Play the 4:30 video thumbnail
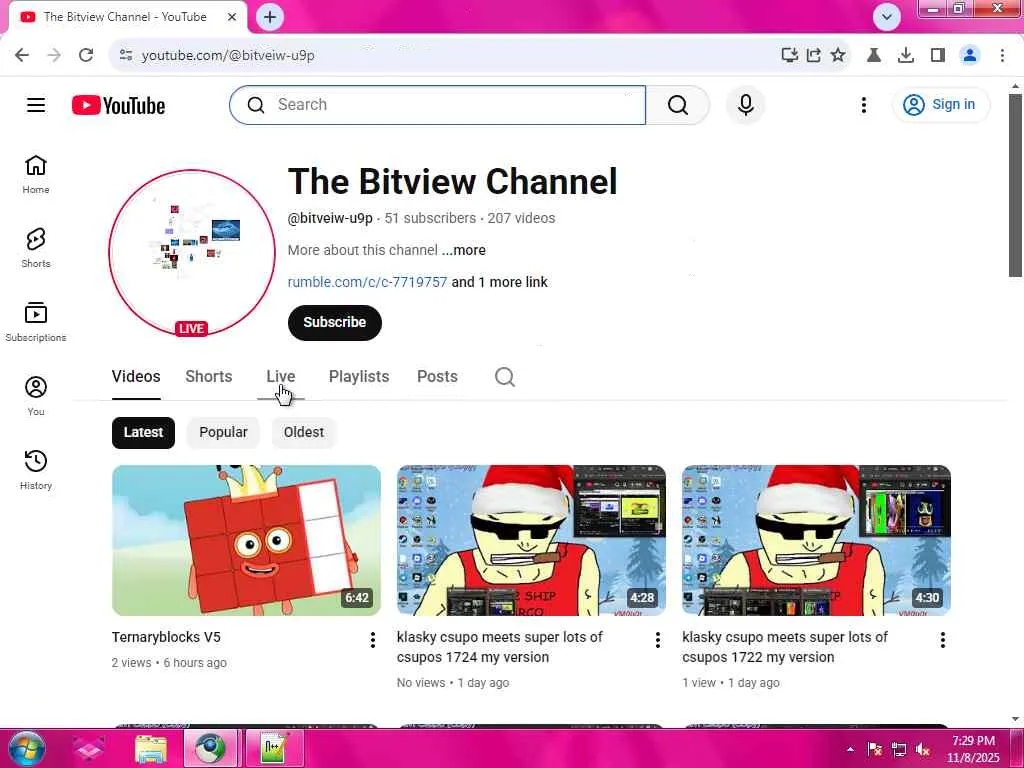Image resolution: width=1024 pixels, height=768 pixels. coord(816,540)
